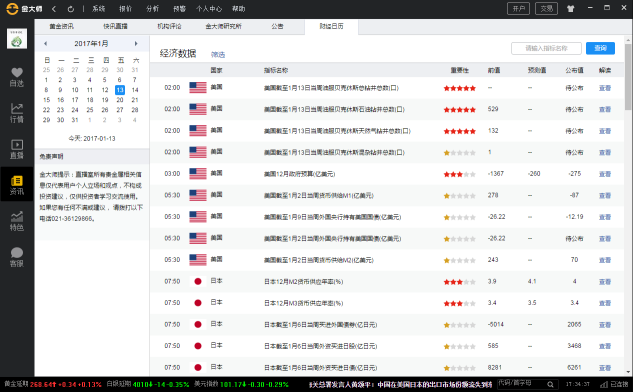633x392 pixels.
Task: Open the 分析 menu
Action: (153, 8)
